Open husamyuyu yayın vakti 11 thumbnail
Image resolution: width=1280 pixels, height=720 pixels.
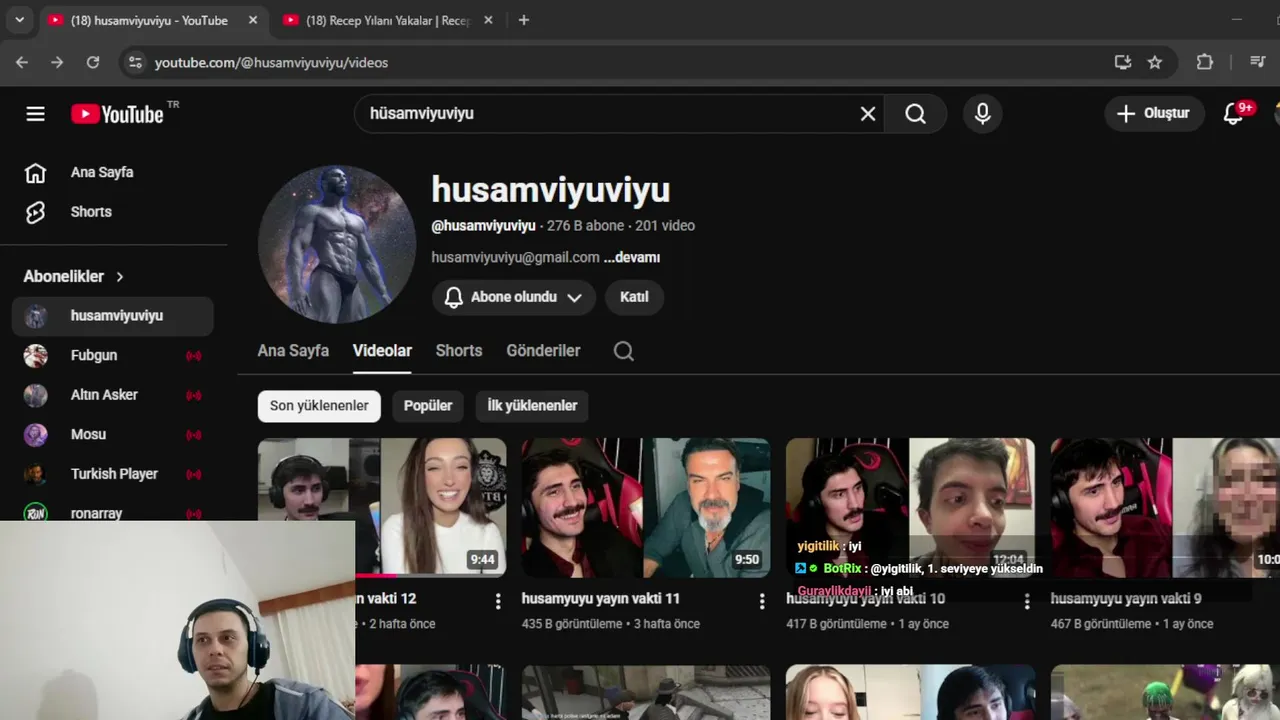646,508
